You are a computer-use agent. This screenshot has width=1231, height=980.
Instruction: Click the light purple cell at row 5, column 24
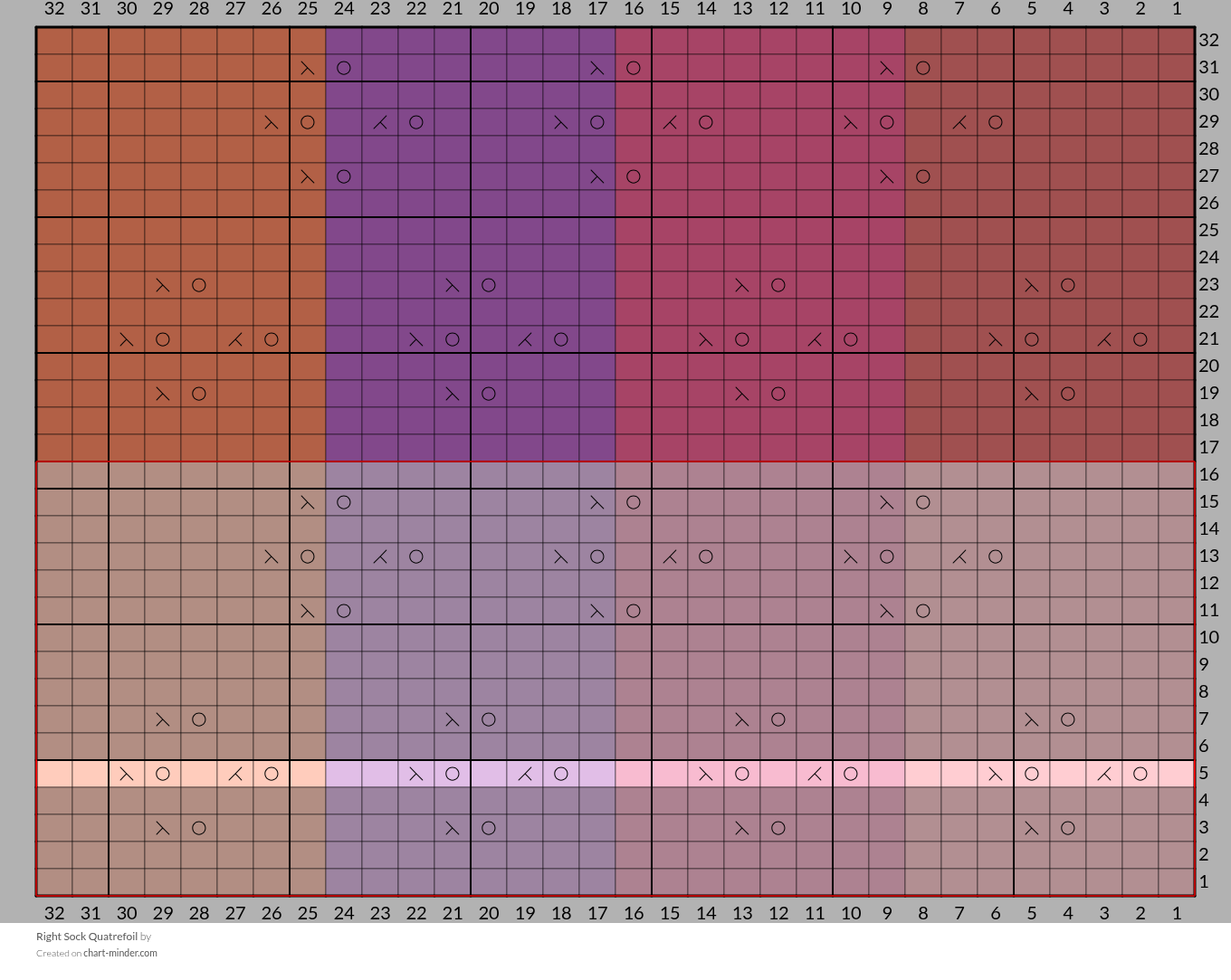[x=344, y=774]
